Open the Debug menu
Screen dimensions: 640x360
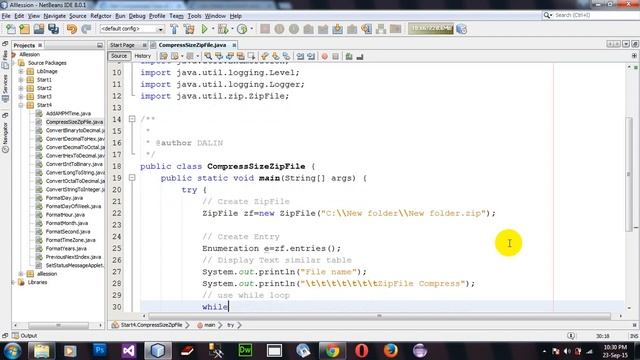[137, 16]
